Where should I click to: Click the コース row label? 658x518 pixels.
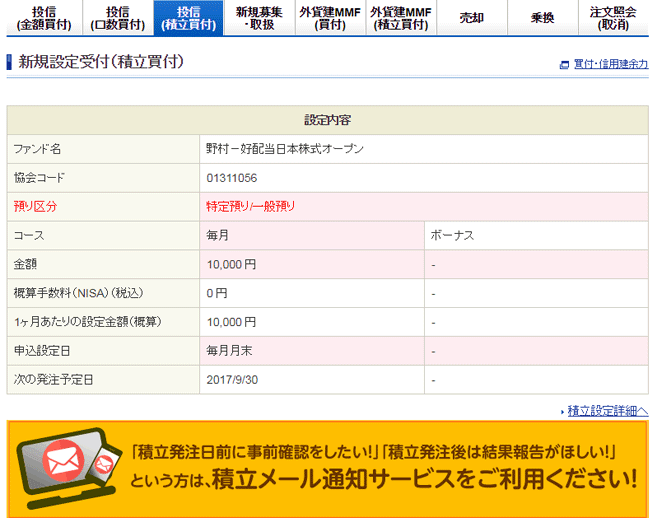click(x=29, y=235)
